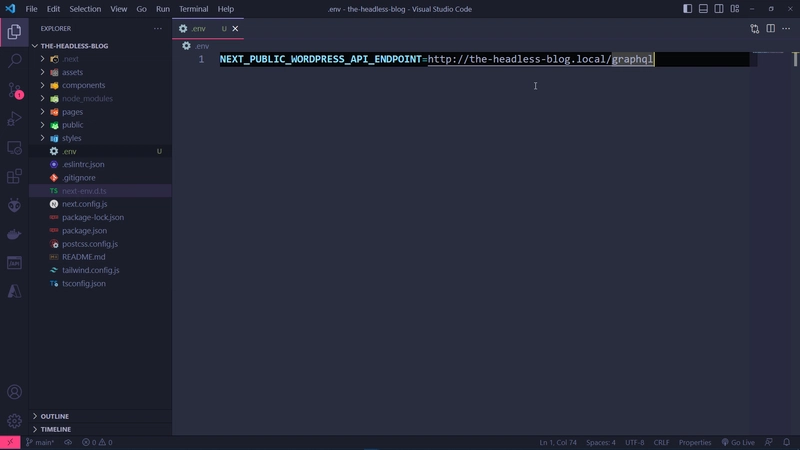
Task: Click errors and warnings count in status bar
Action: pos(97,442)
